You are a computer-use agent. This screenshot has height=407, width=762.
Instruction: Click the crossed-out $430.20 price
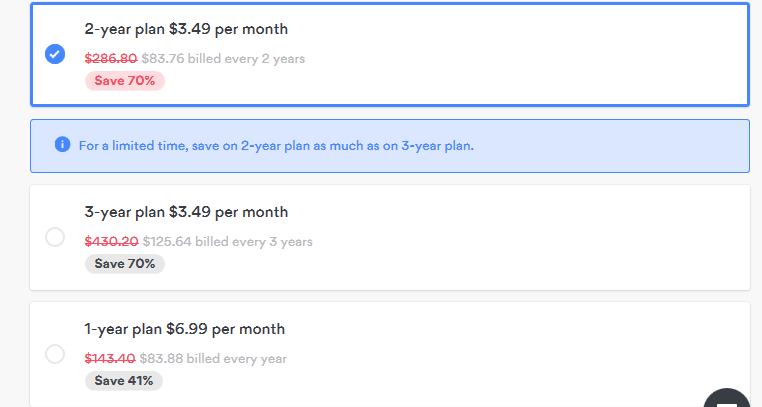(x=110, y=241)
